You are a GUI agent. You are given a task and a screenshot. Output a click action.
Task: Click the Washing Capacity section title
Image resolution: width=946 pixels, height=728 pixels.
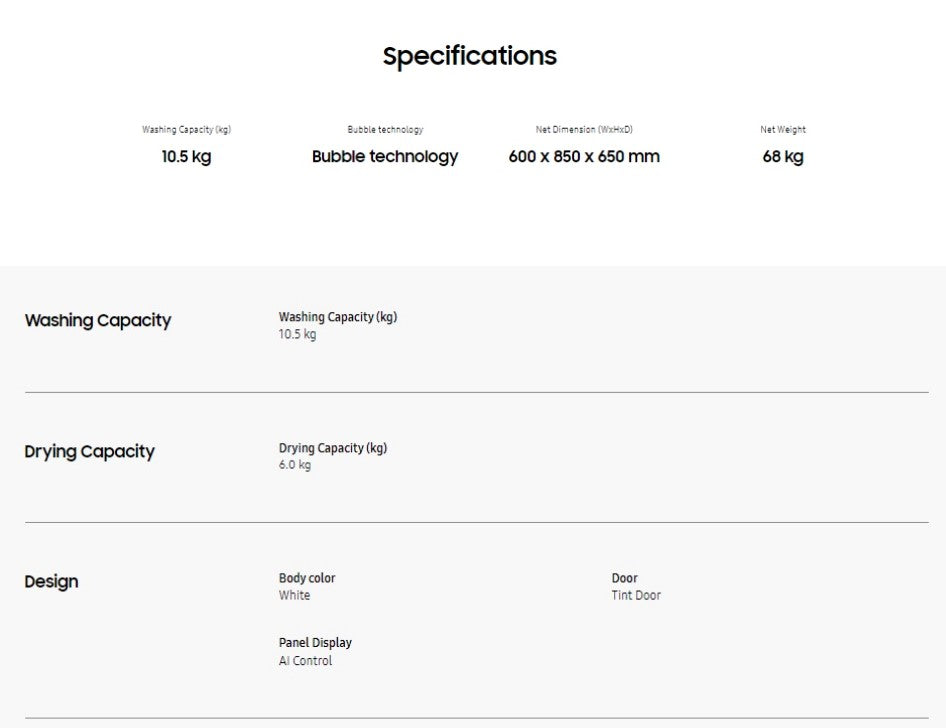98,321
